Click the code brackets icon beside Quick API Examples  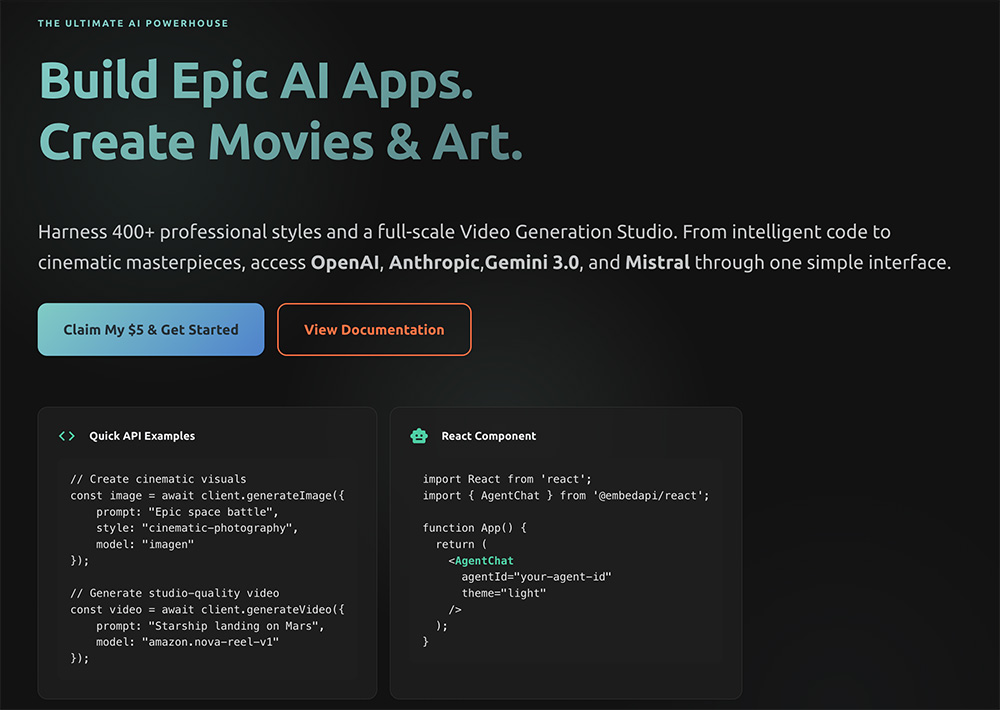[x=67, y=436]
